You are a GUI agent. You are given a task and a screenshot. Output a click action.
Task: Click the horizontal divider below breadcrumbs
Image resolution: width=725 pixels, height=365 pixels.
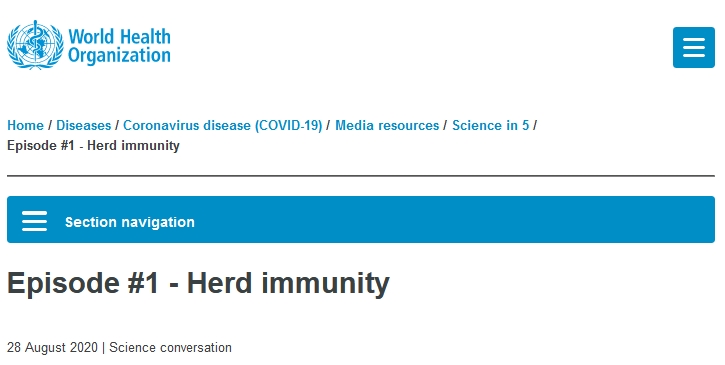click(361, 176)
